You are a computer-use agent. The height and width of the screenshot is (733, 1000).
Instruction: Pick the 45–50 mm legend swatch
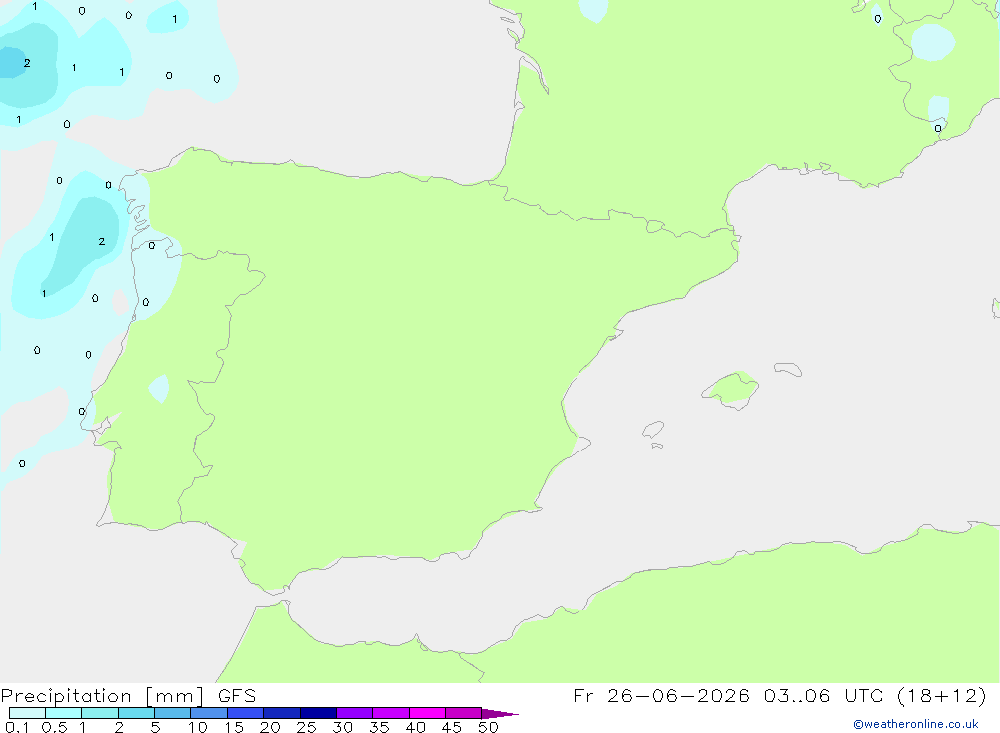click(x=464, y=713)
